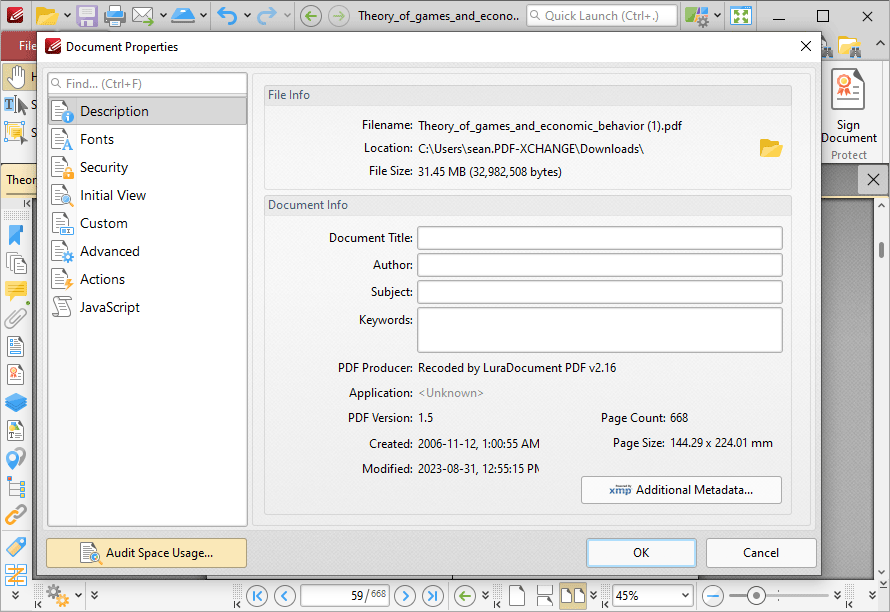Click the Open folder toolbar icon
This screenshot has width=890, height=612.
coord(47,16)
